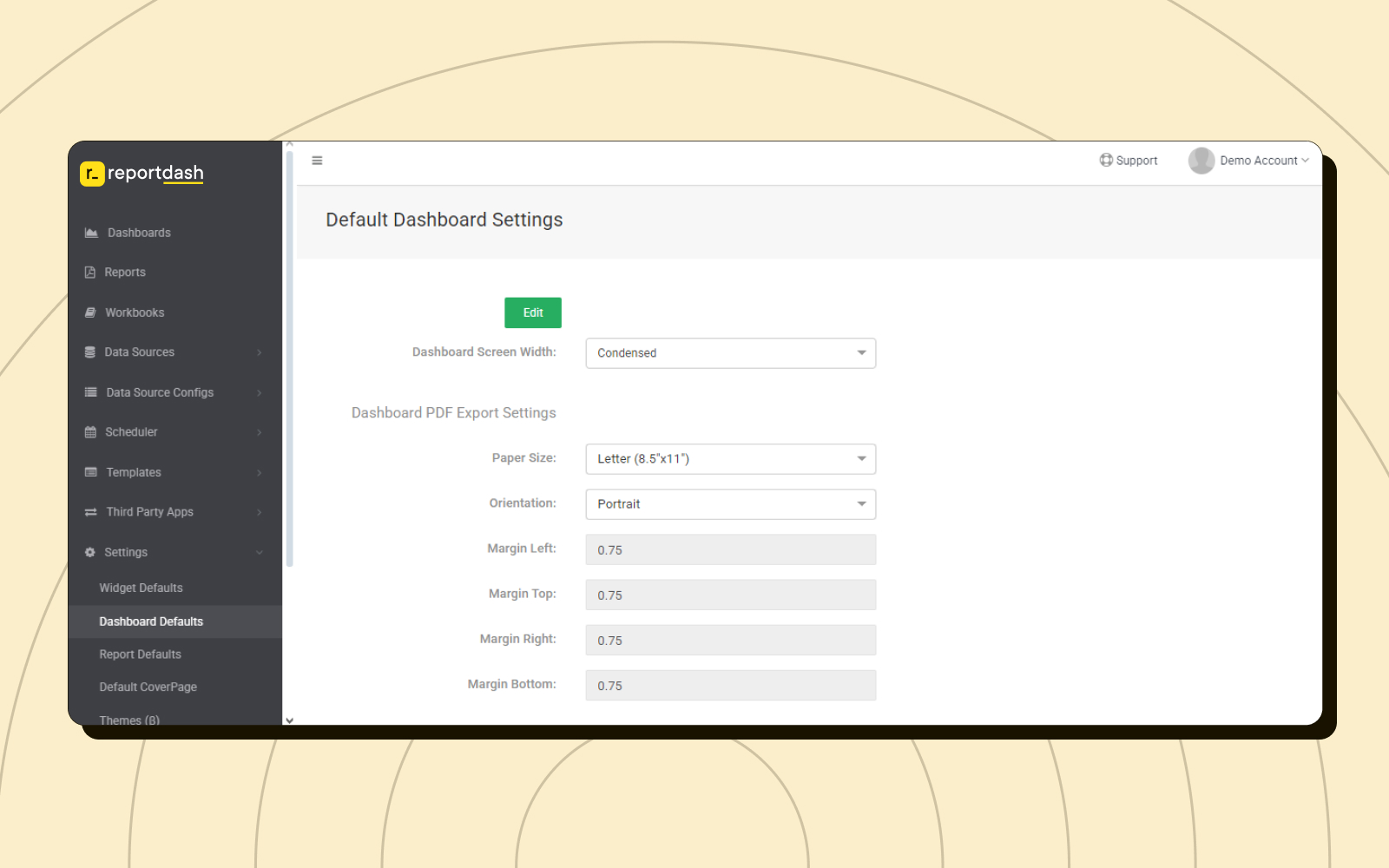Expand the Data Source Configs chevron
Viewport: 1389px width, 868px height.
(x=260, y=392)
